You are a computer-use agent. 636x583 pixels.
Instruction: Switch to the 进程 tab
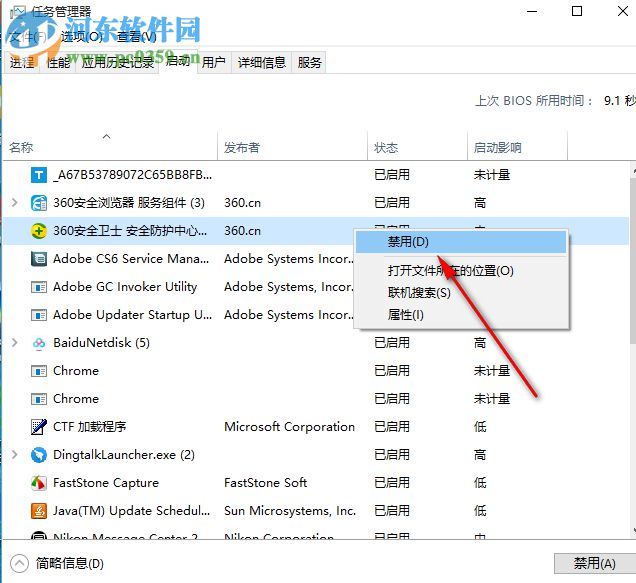[22, 62]
